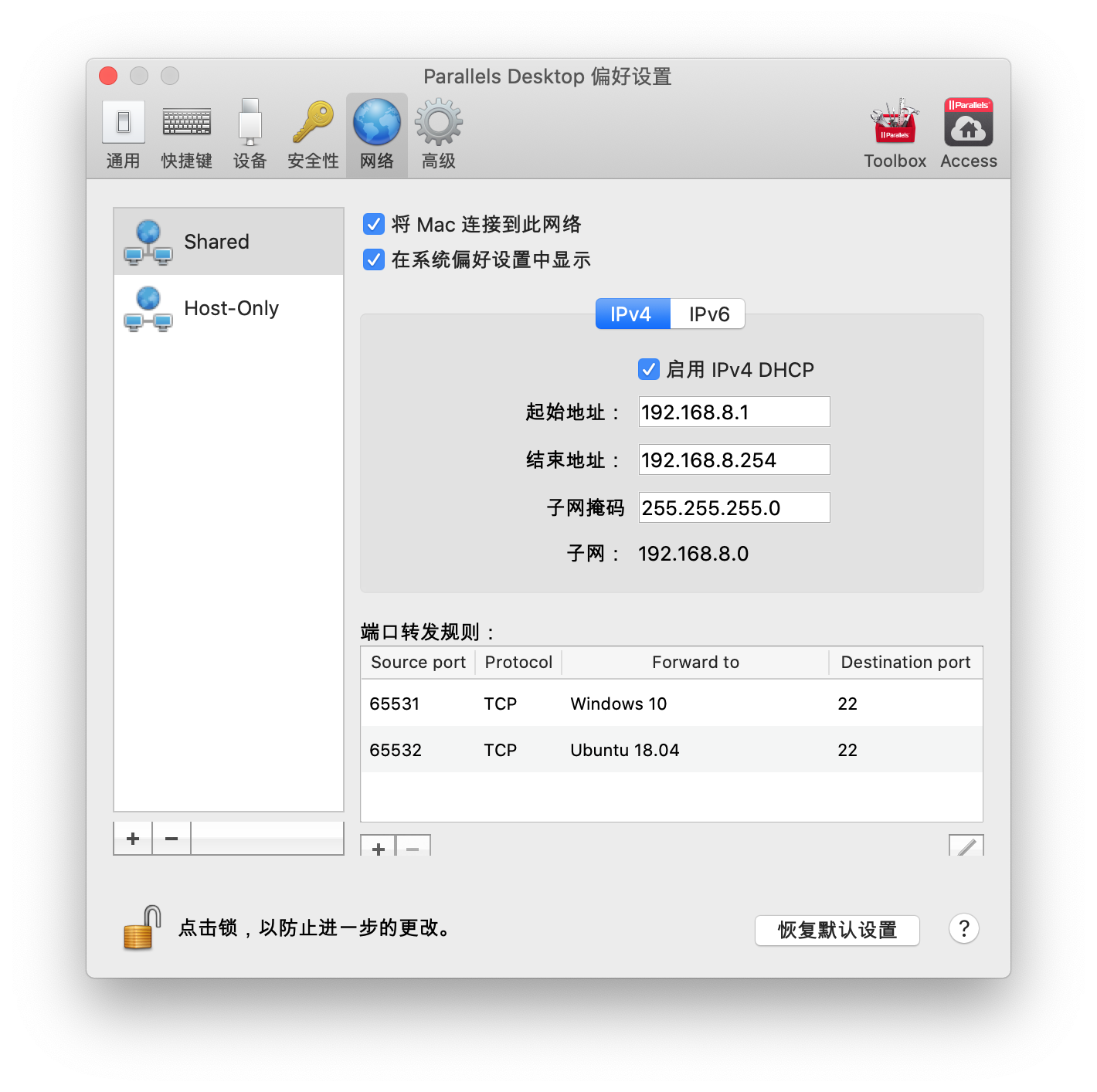Select the 网络 network globe icon
1097x1092 pixels.
point(377,123)
